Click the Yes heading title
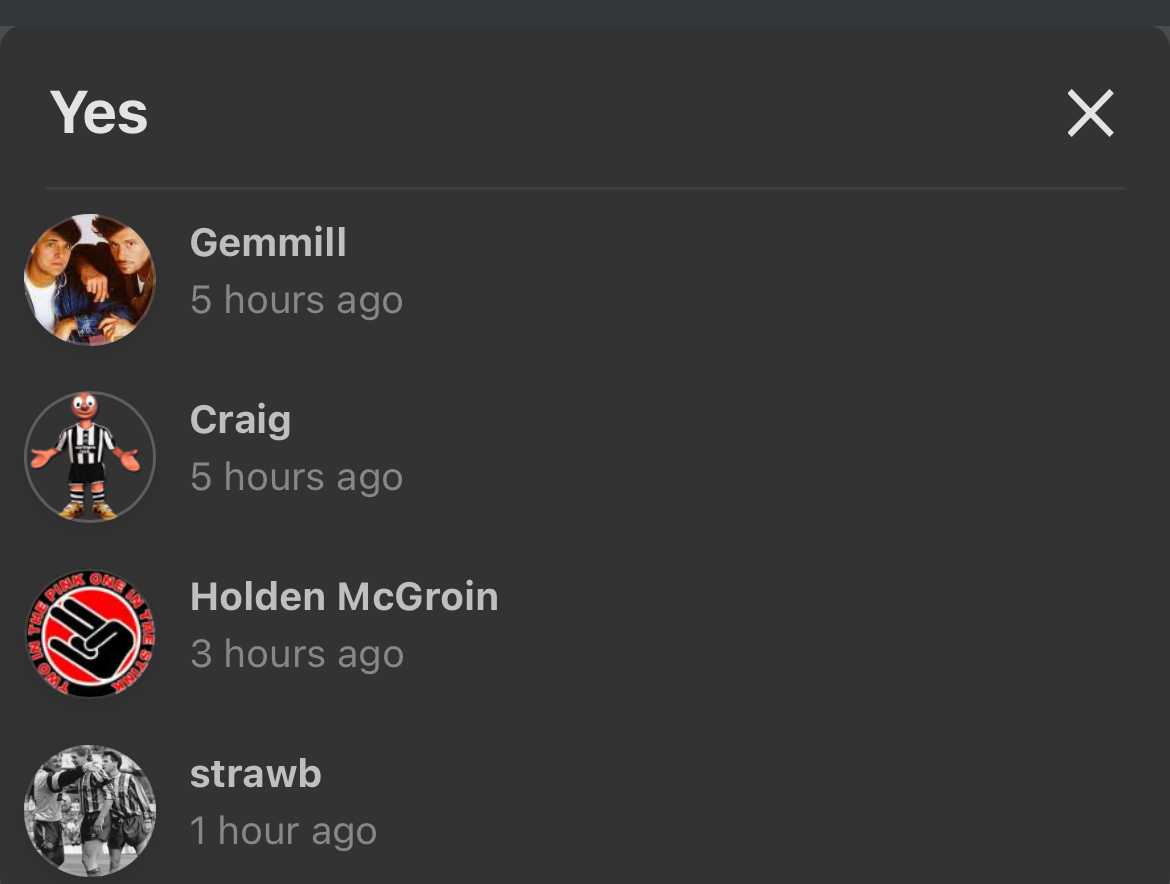Viewport: 1170px width, 884px height. pos(98,113)
